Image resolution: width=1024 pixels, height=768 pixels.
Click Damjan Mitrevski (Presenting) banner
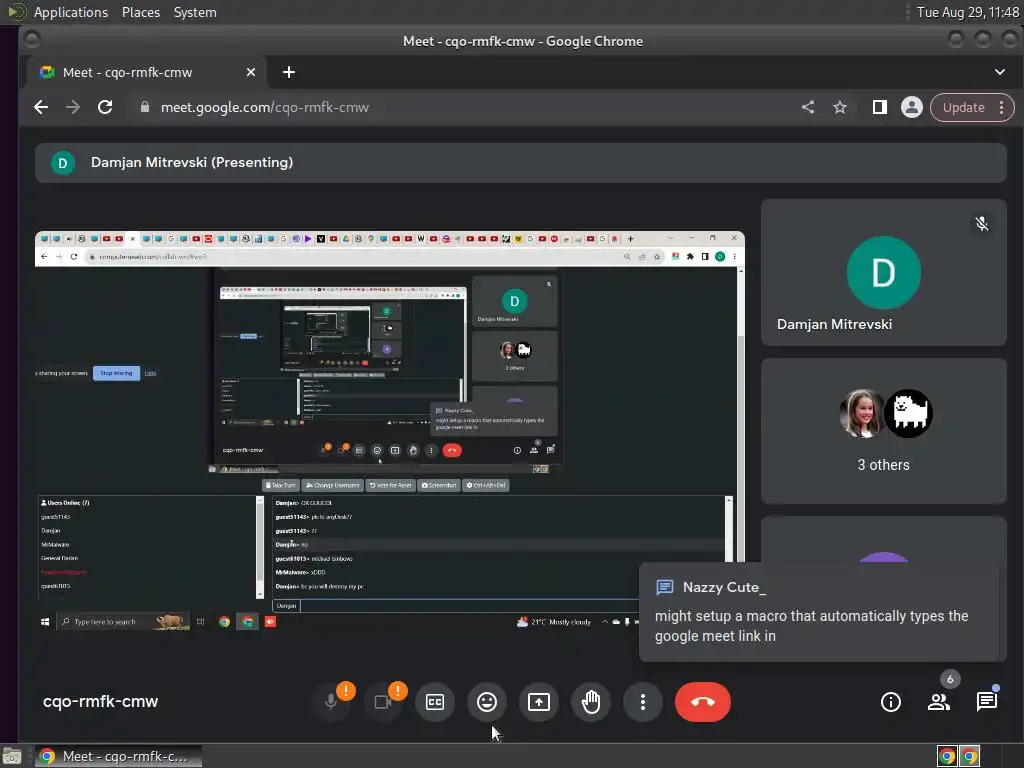(x=520, y=163)
